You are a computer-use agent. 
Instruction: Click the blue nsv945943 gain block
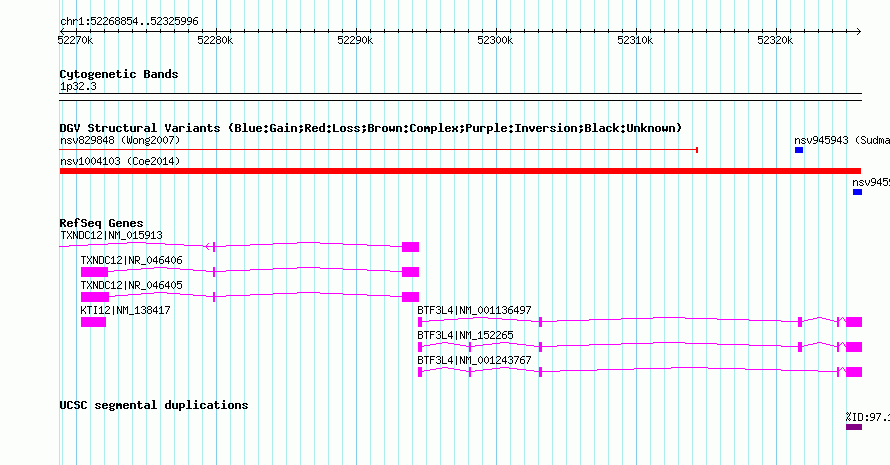click(799, 150)
